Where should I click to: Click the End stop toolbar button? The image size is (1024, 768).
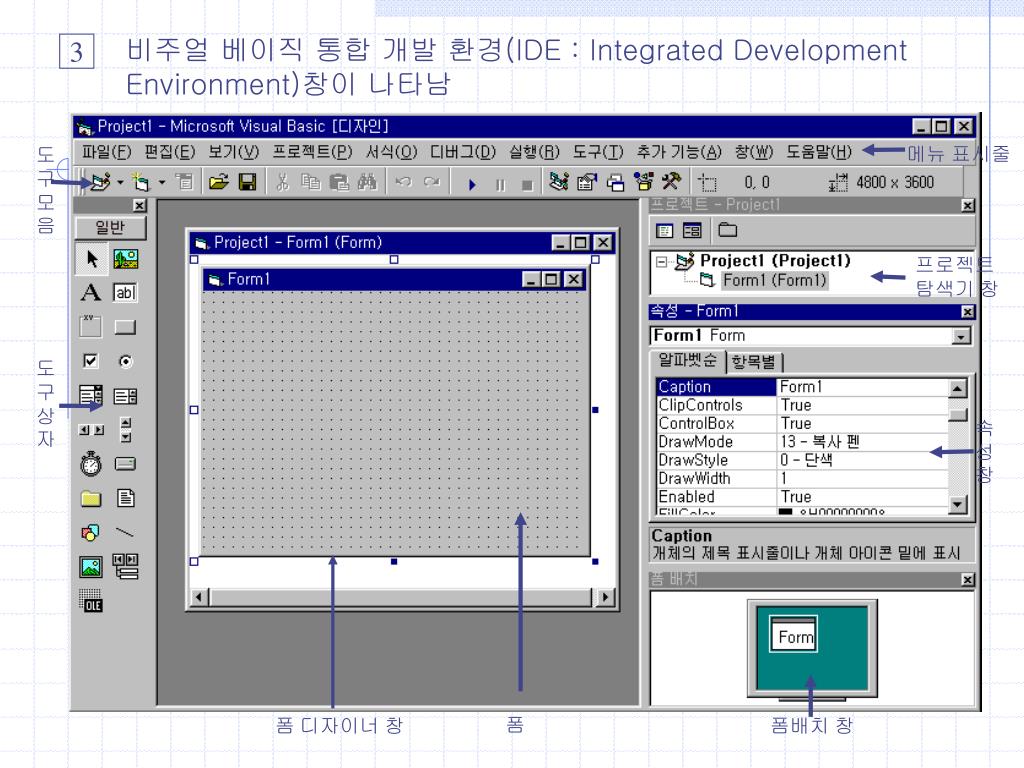[527, 184]
